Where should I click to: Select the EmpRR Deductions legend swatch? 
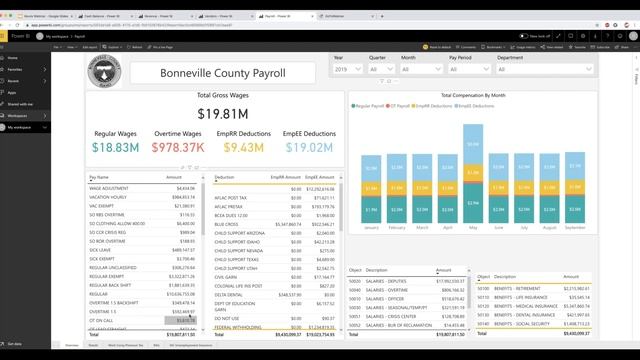413,106
